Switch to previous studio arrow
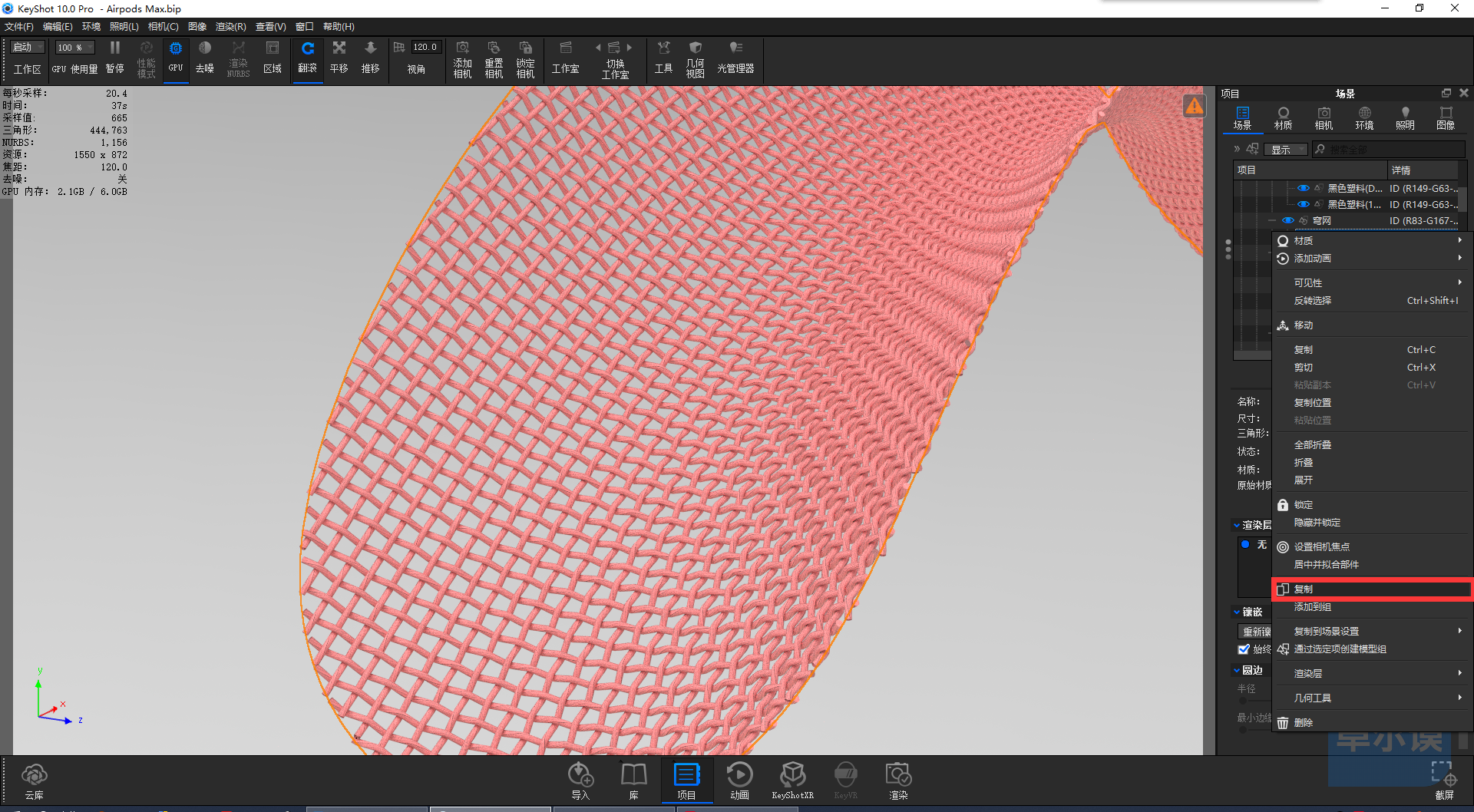Viewport: 1474px width, 812px height. 598,48
